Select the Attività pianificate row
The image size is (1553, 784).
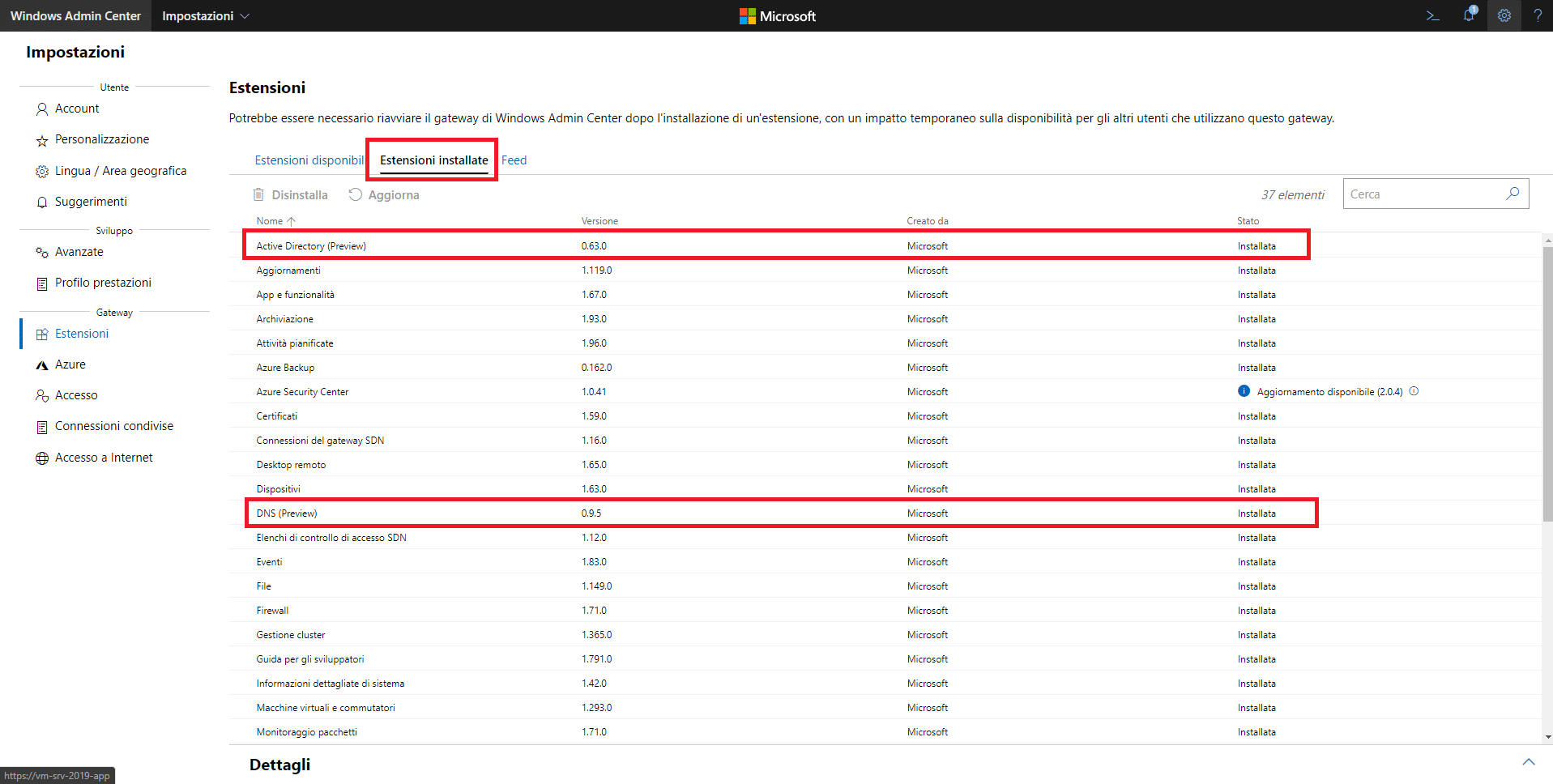[885, 343]
